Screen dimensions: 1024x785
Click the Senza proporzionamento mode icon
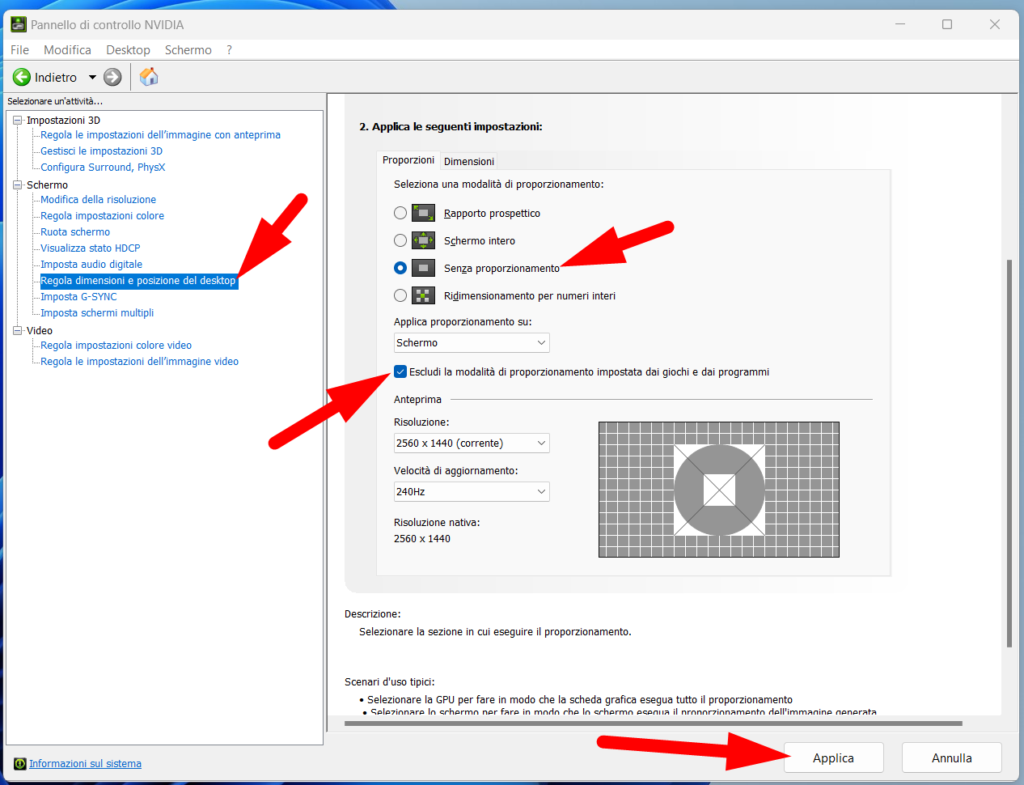(423, 268)
